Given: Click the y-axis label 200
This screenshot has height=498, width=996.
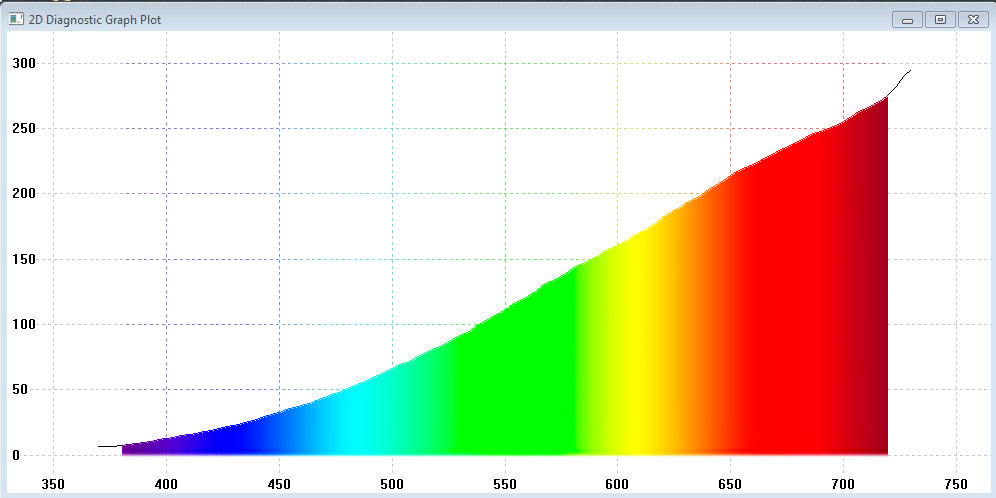Looking at the screenshot, I should [x=24, y=194].
